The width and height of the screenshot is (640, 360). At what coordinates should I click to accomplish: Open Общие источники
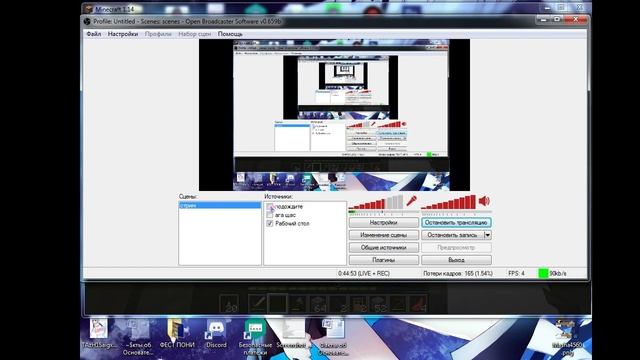pyautogui.click(x=383, y=248)
